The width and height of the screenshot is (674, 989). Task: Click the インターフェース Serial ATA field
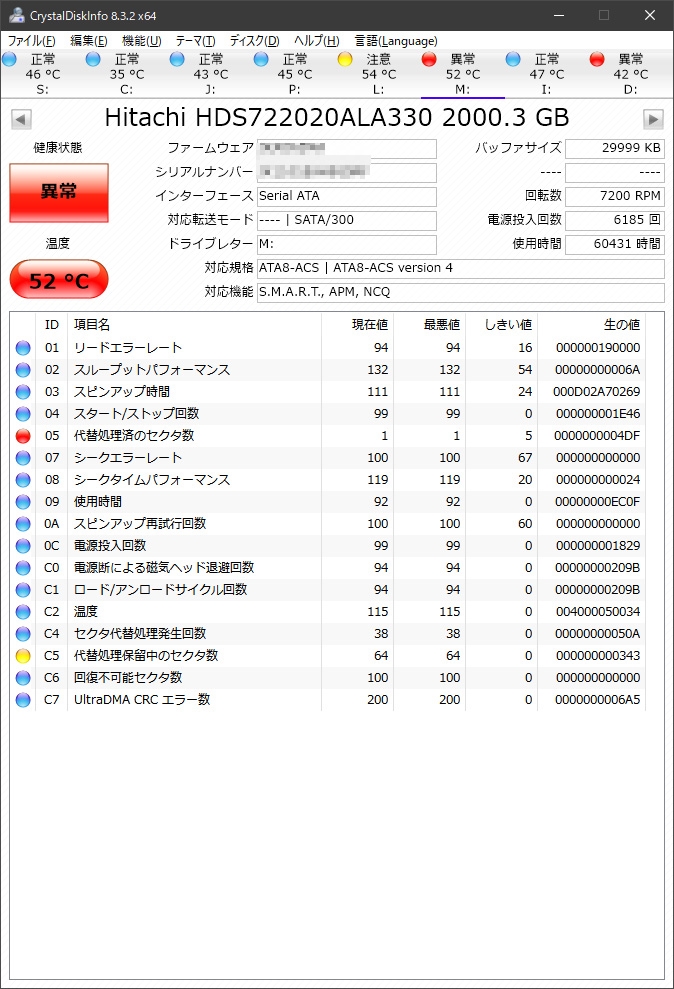point(347,197)
